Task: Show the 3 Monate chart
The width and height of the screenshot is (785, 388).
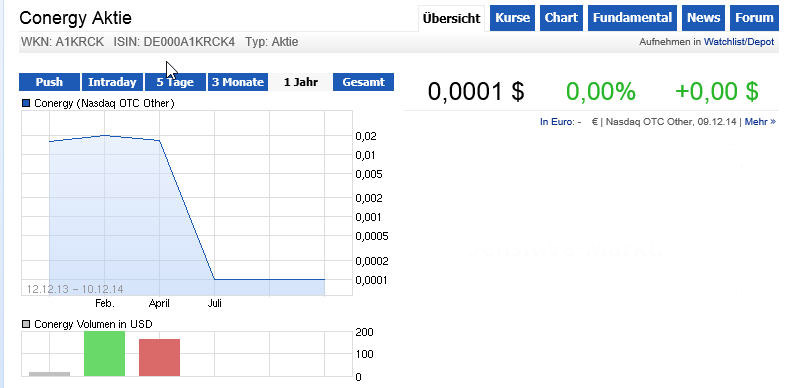Action: [x=238, y=82]
